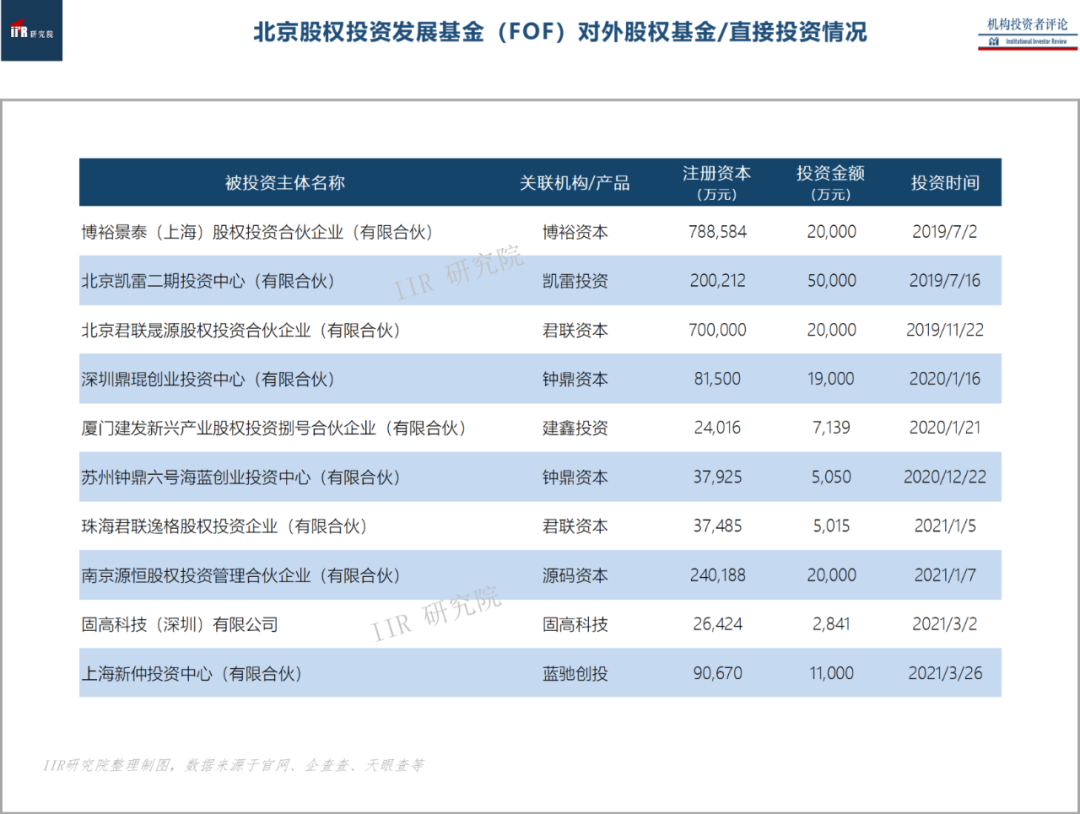Screen dimensions: 1080x814
Task: Click 固高科技 in the 关联机构/产品 column
Action: pyautogui.click(x=575, y=625)
